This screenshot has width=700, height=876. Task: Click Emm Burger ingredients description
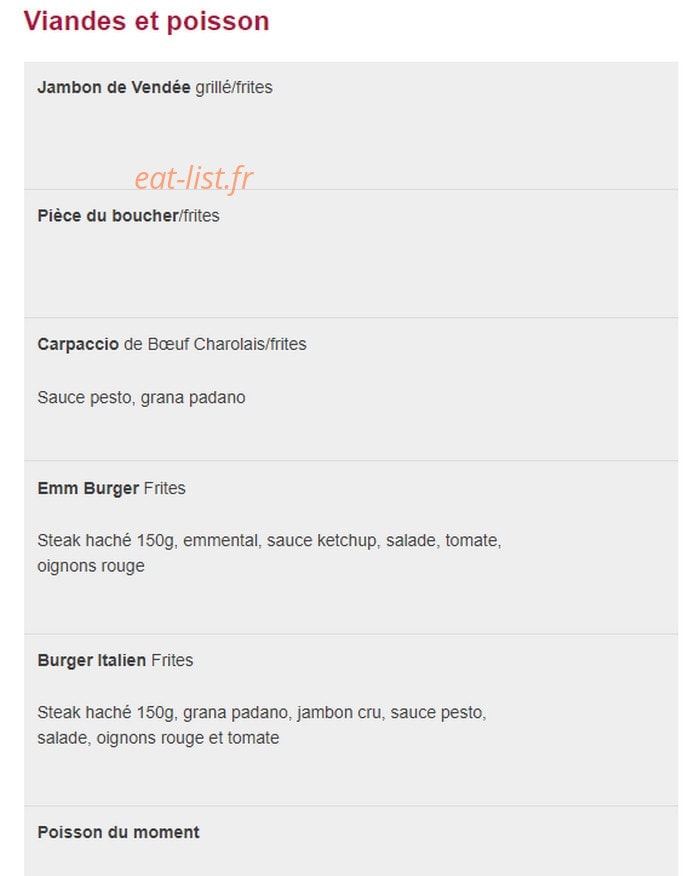269,553
